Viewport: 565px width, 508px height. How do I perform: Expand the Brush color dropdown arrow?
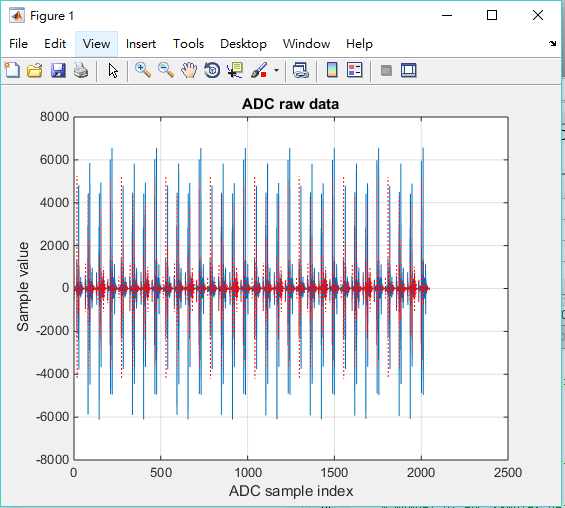click(x=276, y=70)
